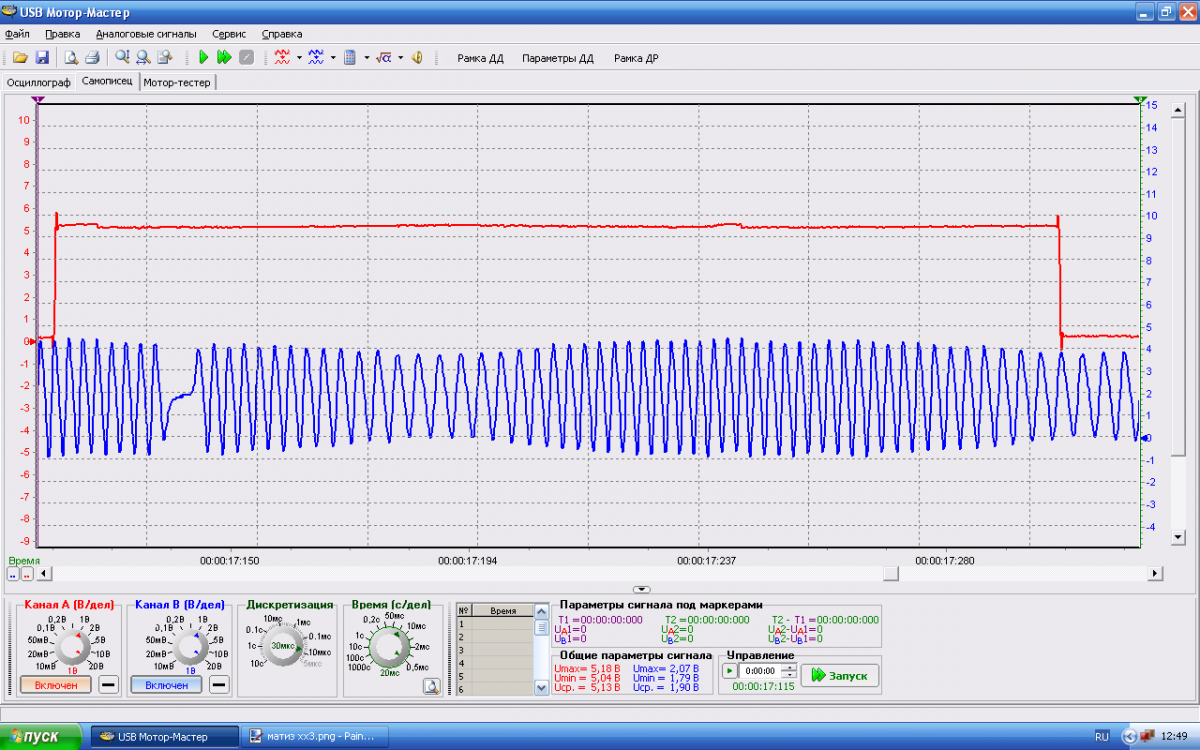
Task: Click the square root alpha formula icon
Action: pos(383,58)
